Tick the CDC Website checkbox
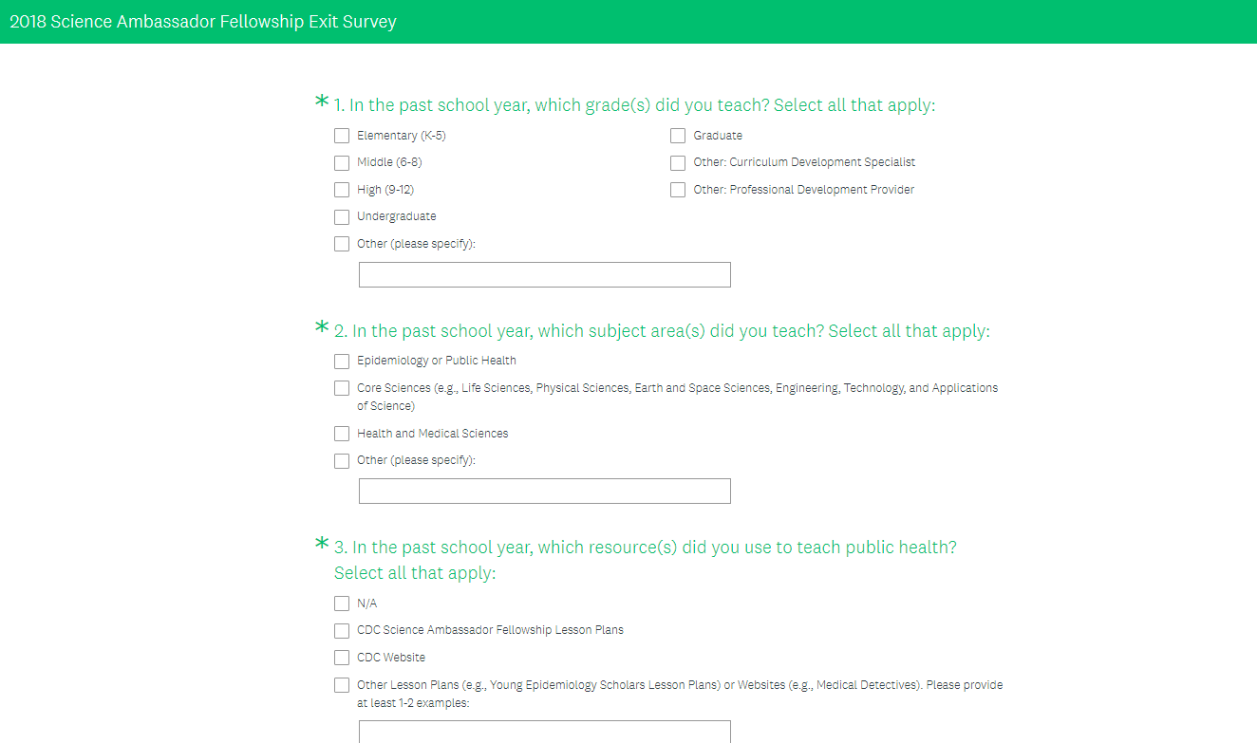 pyautogui.click(x=342, y=658)
